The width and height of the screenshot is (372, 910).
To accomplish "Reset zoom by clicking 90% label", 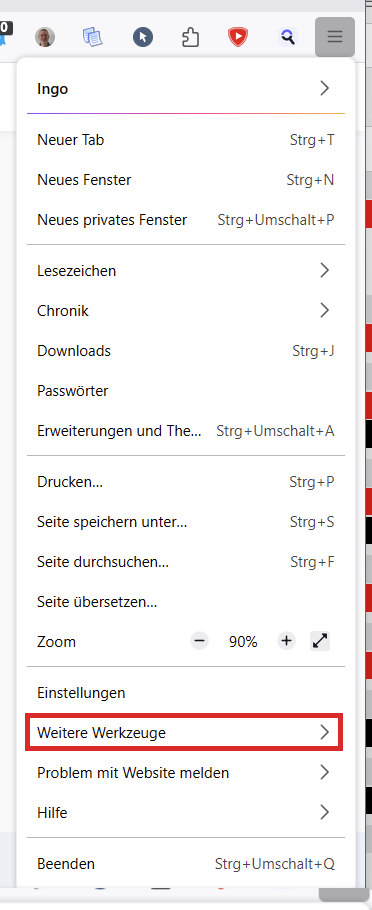I will click(243, 642).
